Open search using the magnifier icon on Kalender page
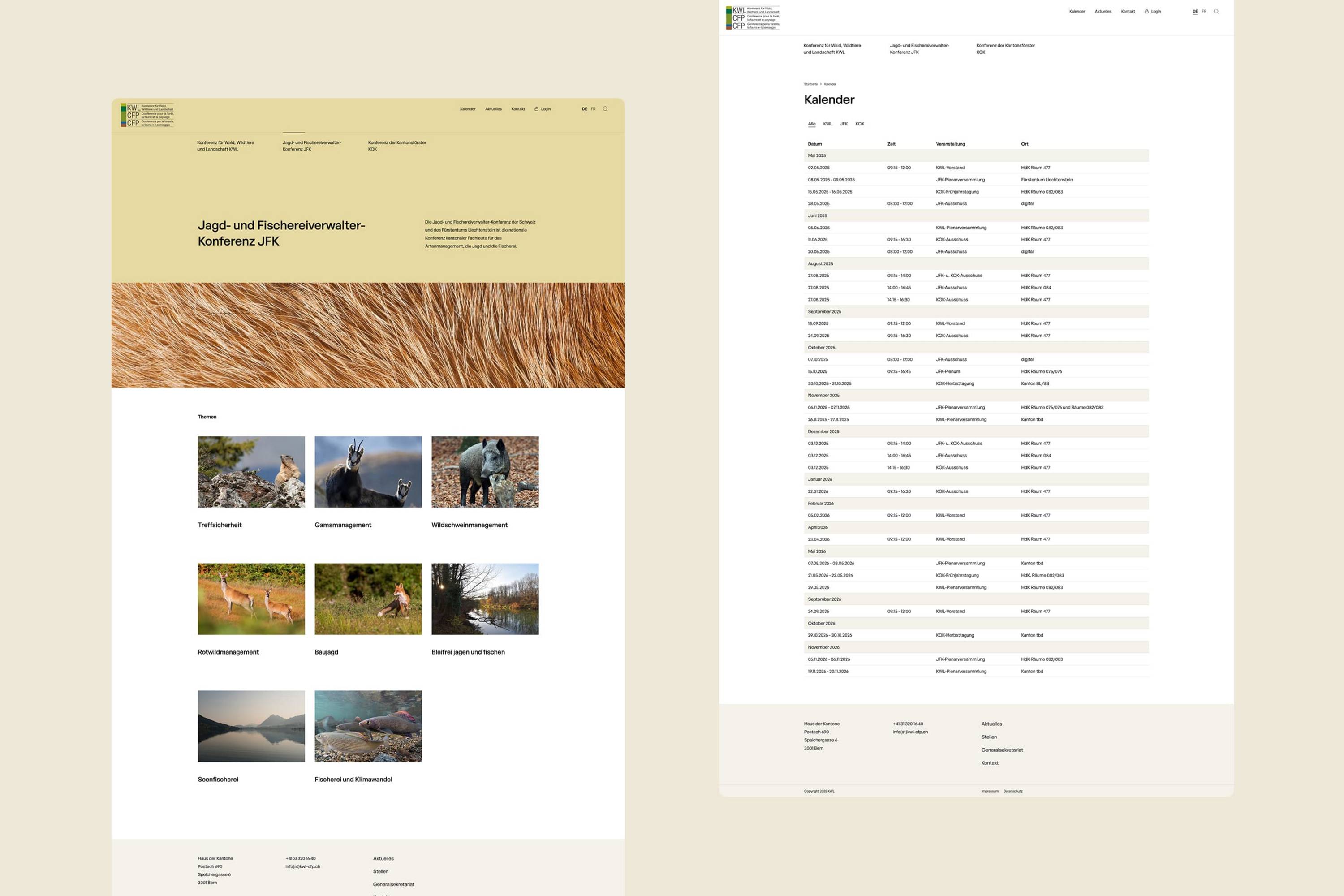 (1216, 11)
